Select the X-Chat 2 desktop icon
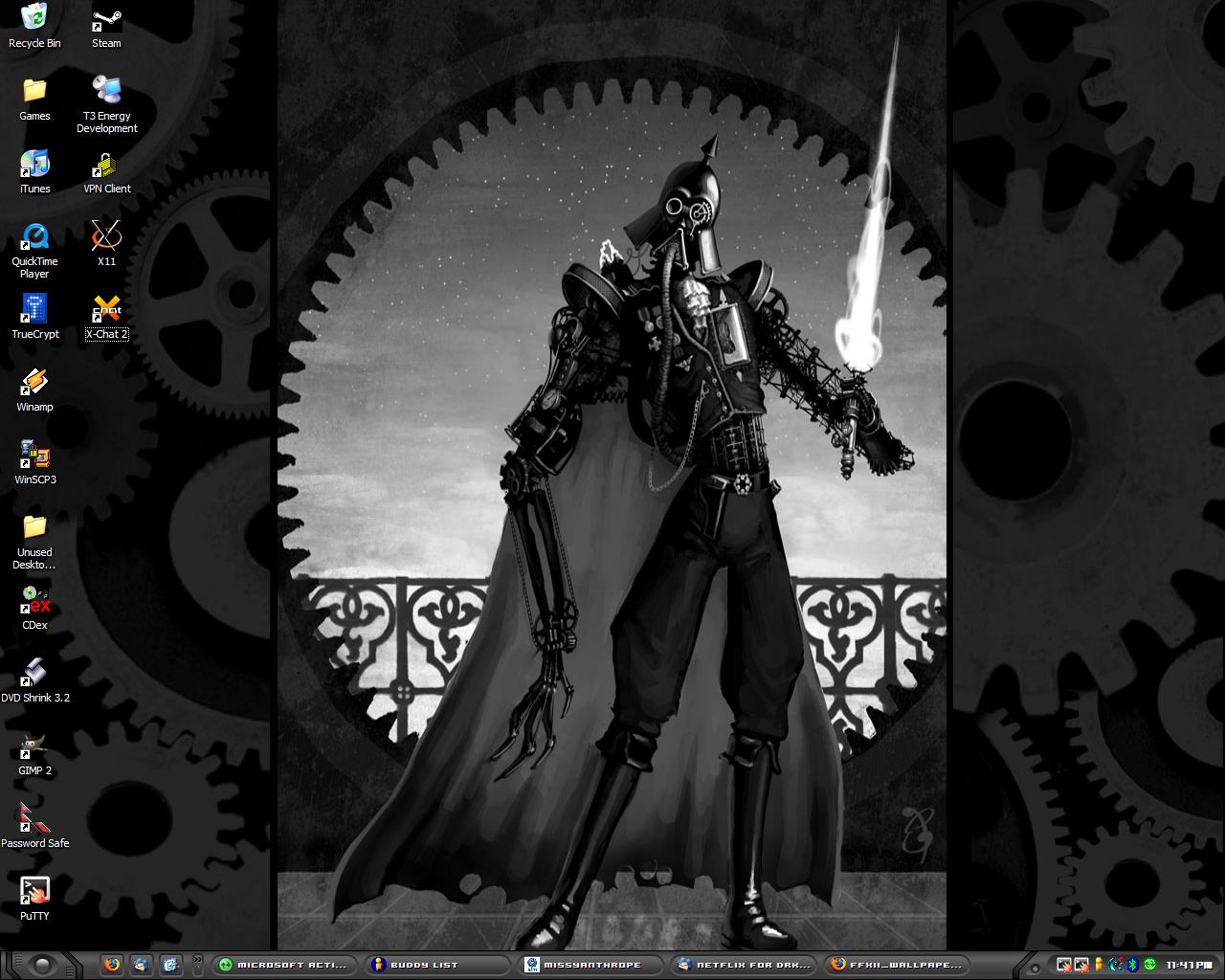Screen dimensions: 1225x980 (106, 317)
